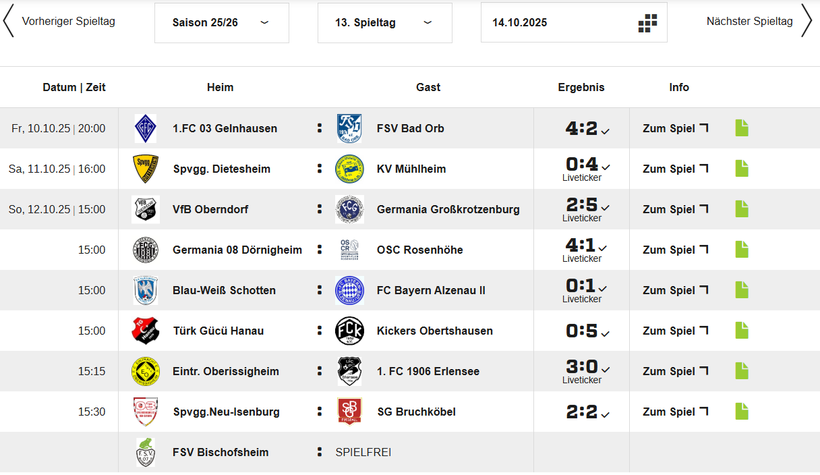This screenshot has height=475, width=820.
Task: Click the Türk Gücü Hanau crest
Action: (x=145, y=331)
